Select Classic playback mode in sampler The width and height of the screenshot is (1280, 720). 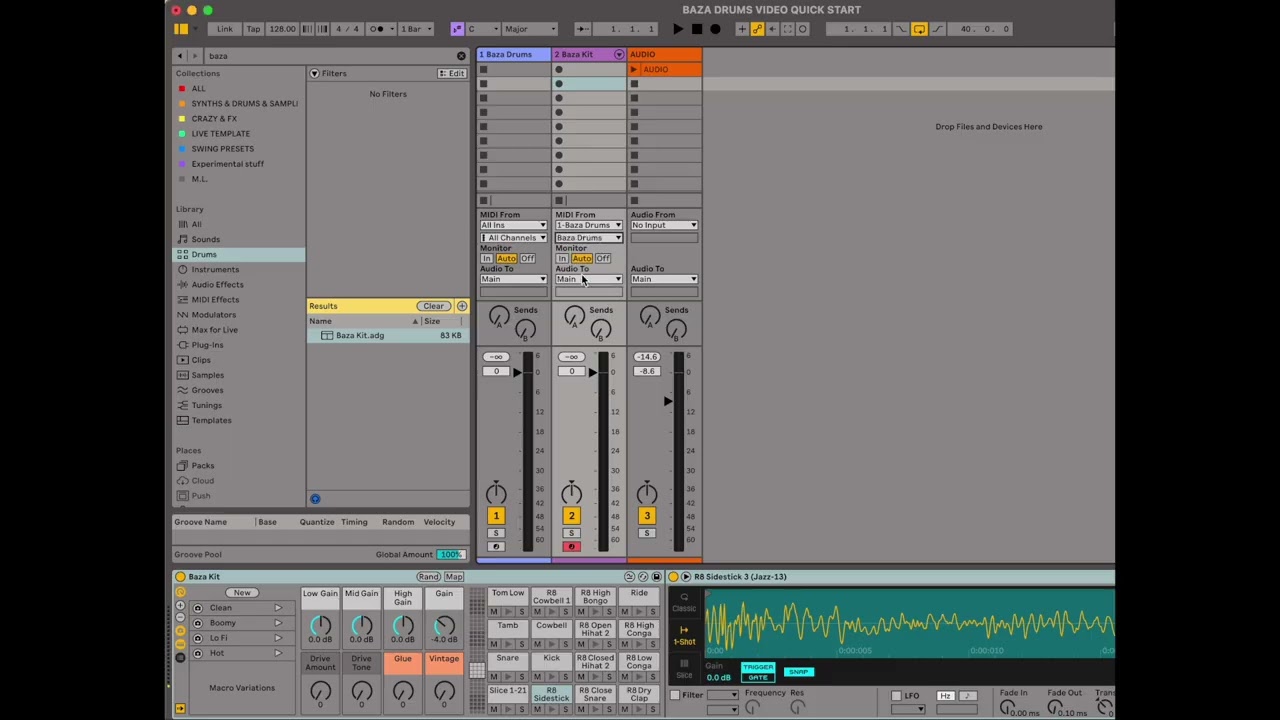click(x=684, y=604)
